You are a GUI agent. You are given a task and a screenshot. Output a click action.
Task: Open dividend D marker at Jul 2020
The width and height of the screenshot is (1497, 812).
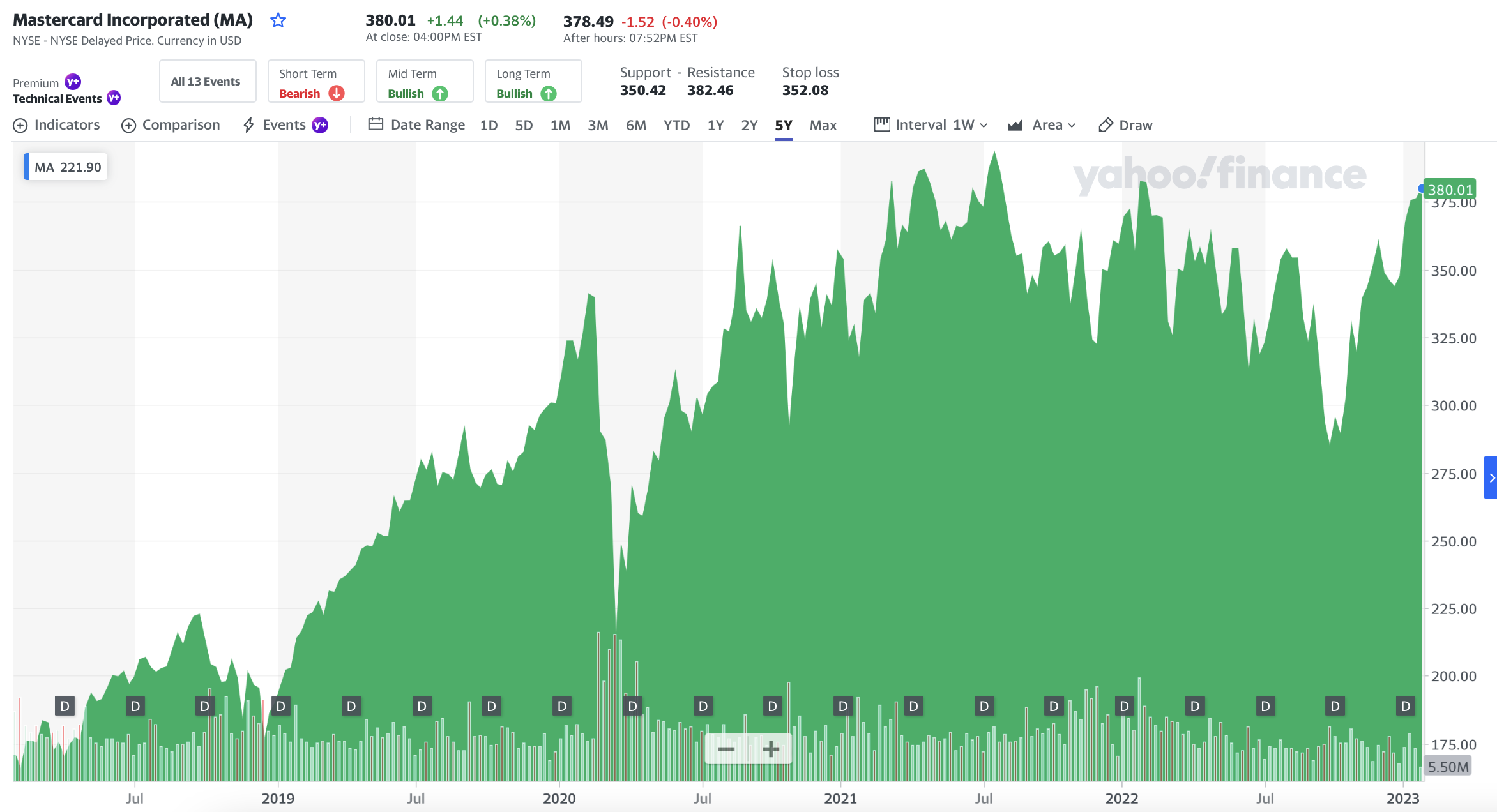(703, 706)
